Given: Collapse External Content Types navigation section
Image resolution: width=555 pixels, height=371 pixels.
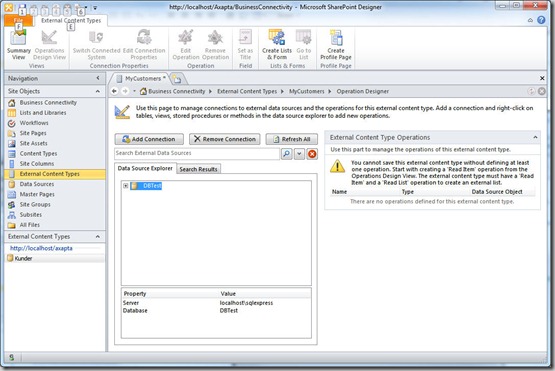Looking at the screenshot, I should (98, 236).
